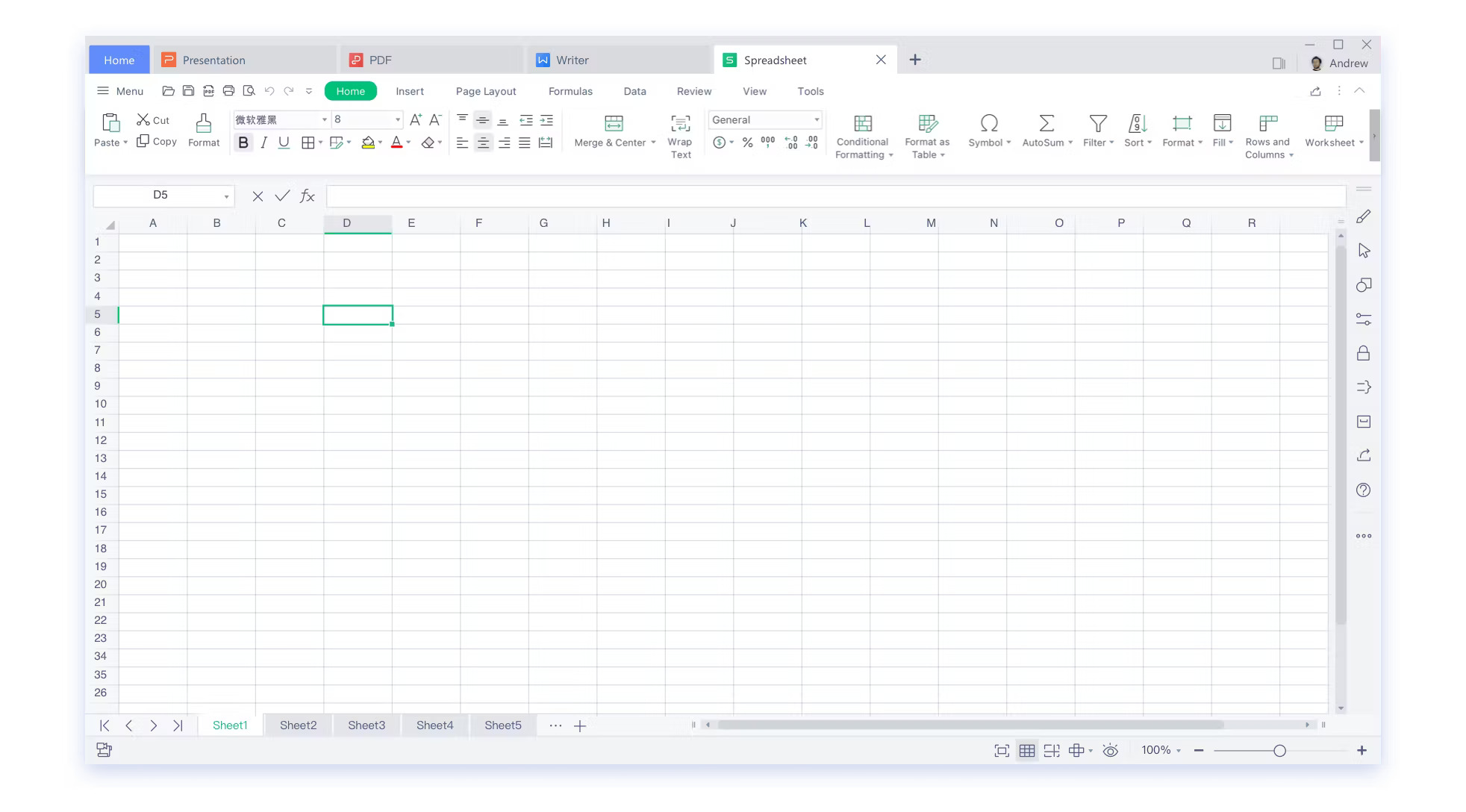Image resolution: width=1466 pixels, height=812 pixels.
Task: Toggle italic formatting
Action: [263, 143]
